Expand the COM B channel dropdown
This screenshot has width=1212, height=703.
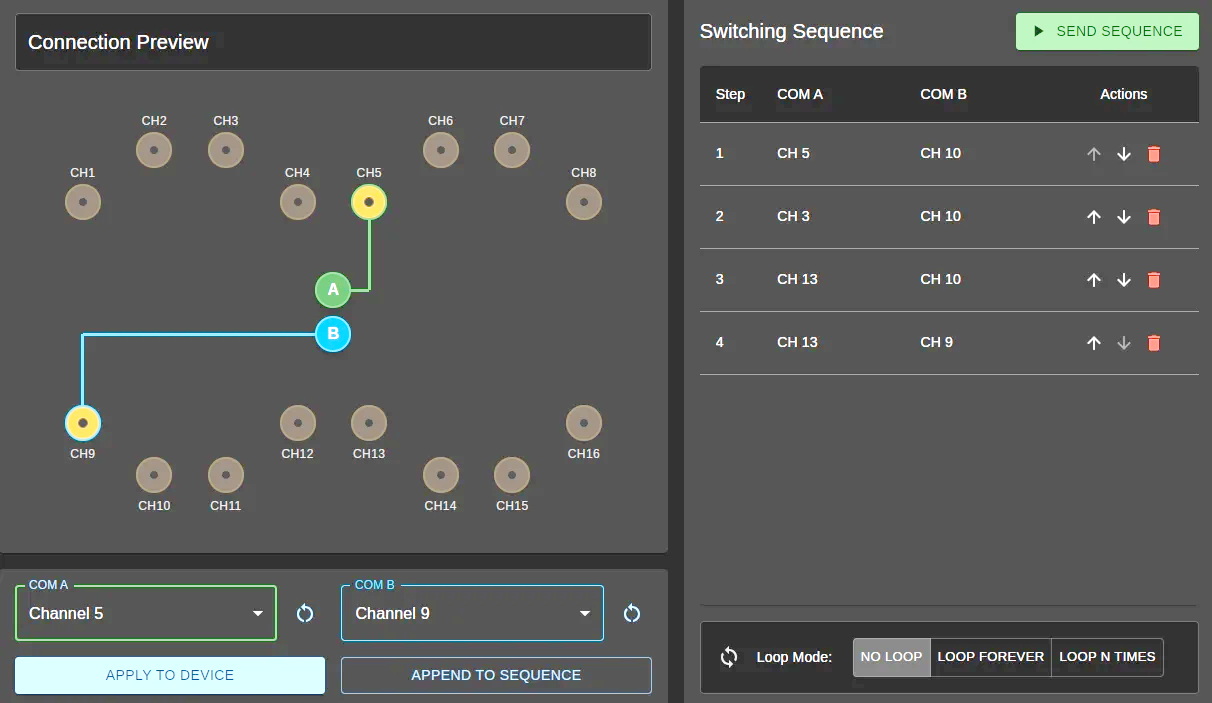[x=472, y=613]
